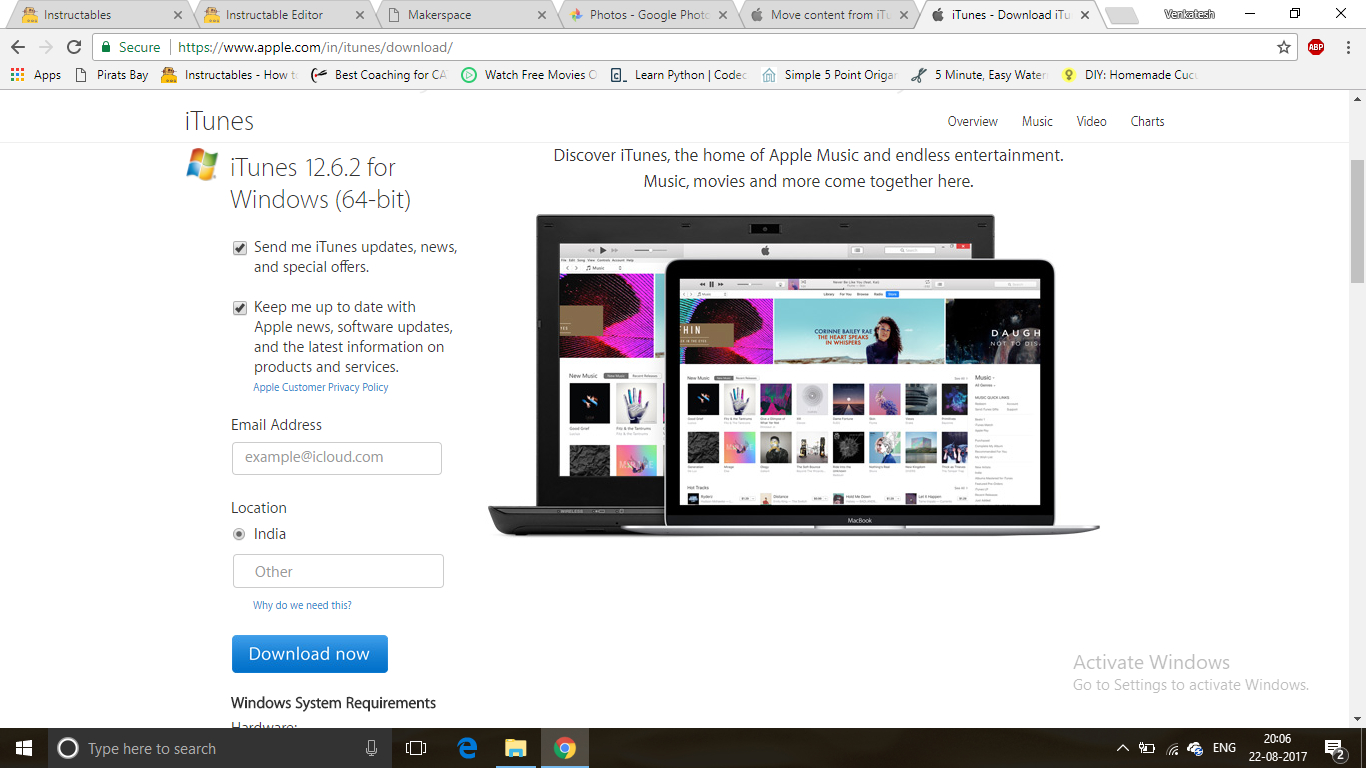Click the ENG language indicator
1366x768 pixels.
pyautogui.click(x=1224, y=748)
